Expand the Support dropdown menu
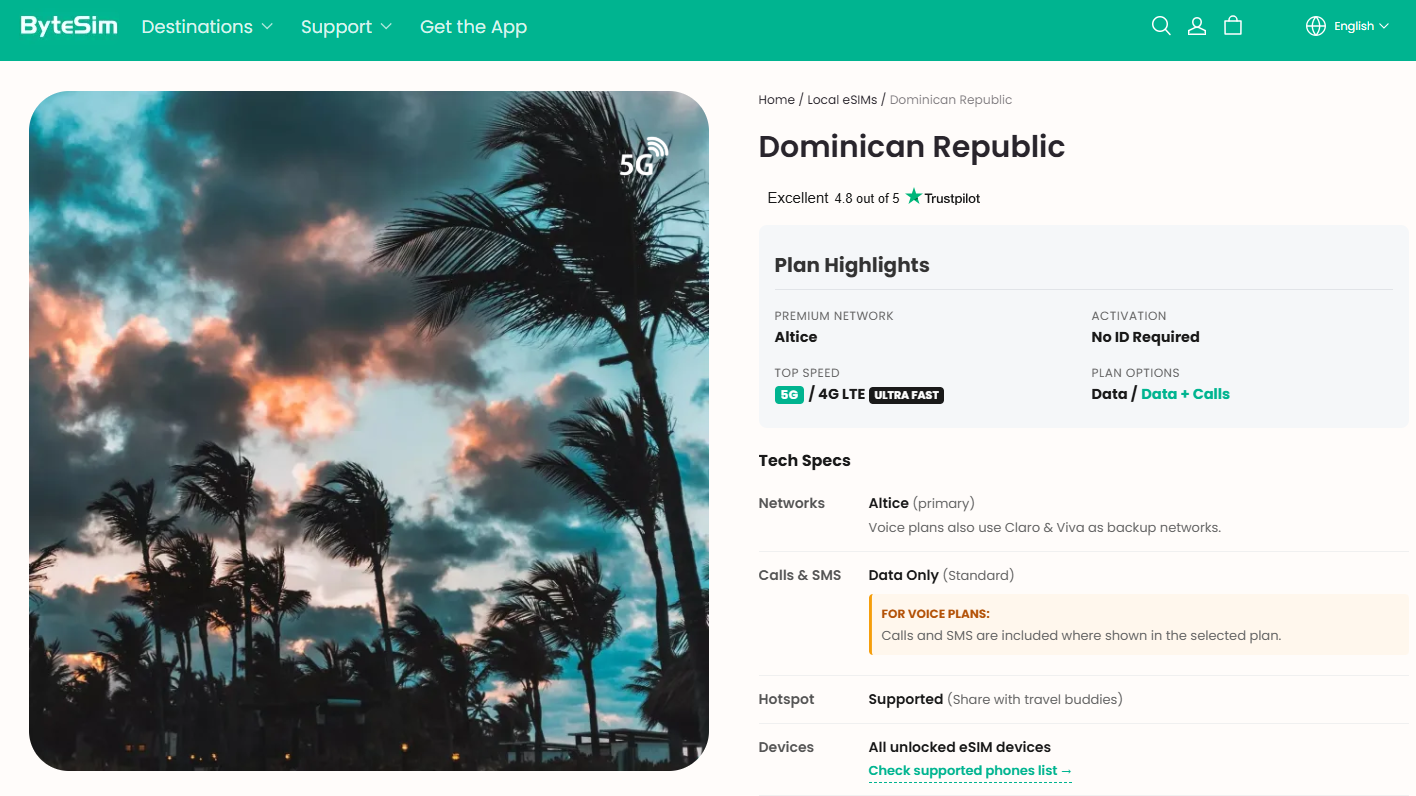The width and height of the screenshot is (1416, 796). point(346,27)
